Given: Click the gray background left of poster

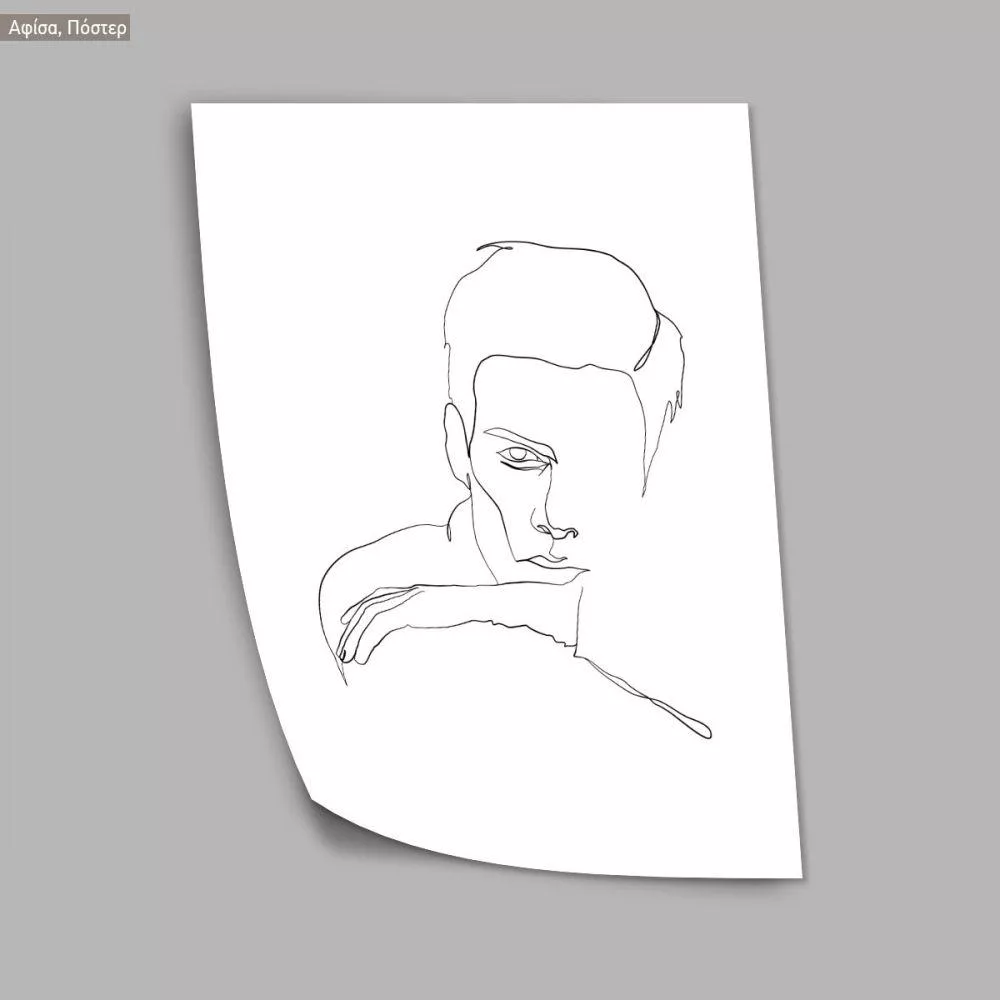Looking at the screenshot, I should coord(100,500).
